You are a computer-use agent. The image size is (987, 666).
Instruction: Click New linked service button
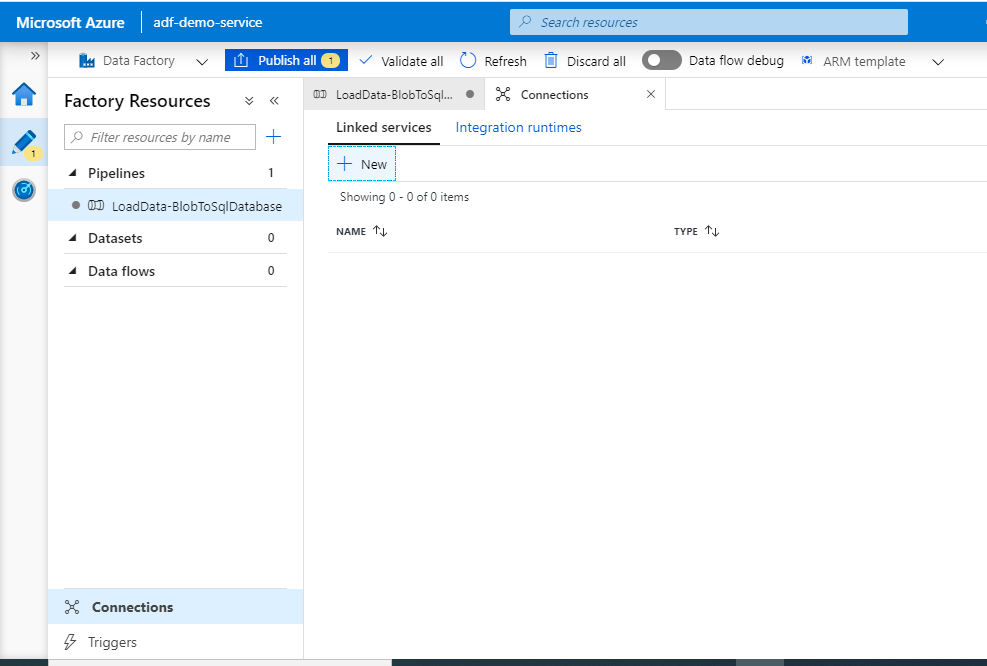(362, 164)
